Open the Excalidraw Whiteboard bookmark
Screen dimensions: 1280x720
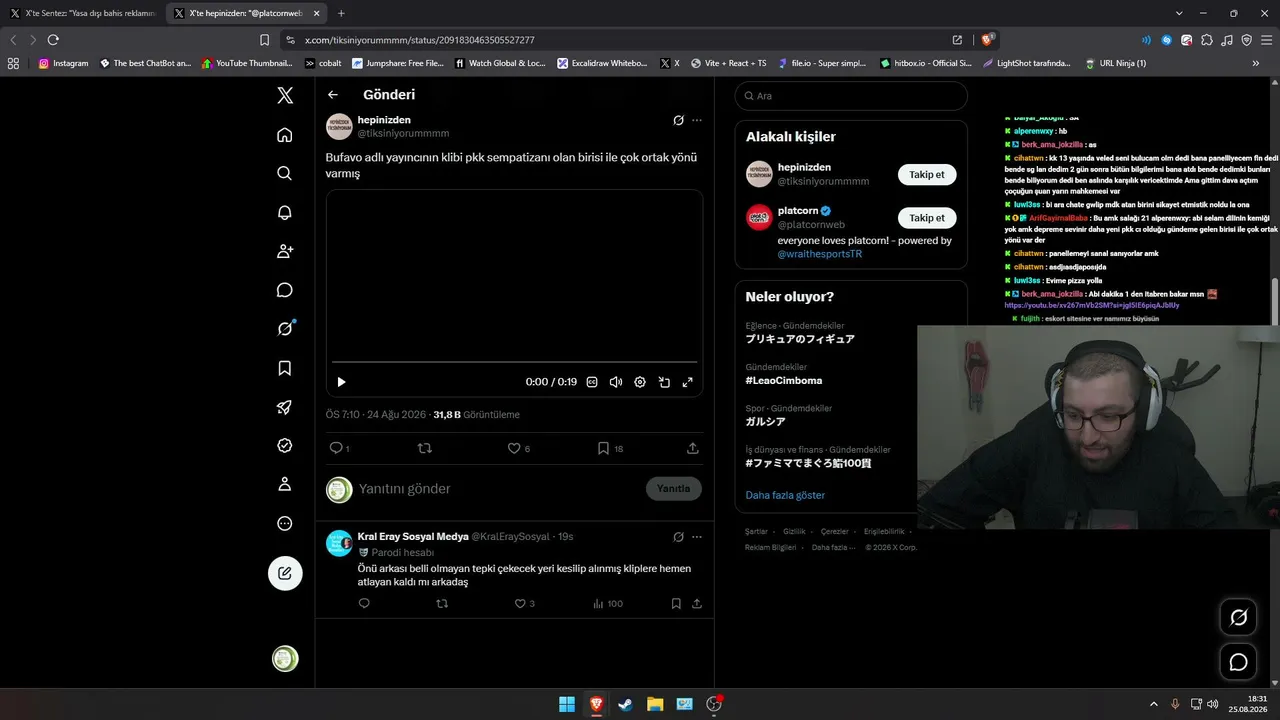(602, 63)
